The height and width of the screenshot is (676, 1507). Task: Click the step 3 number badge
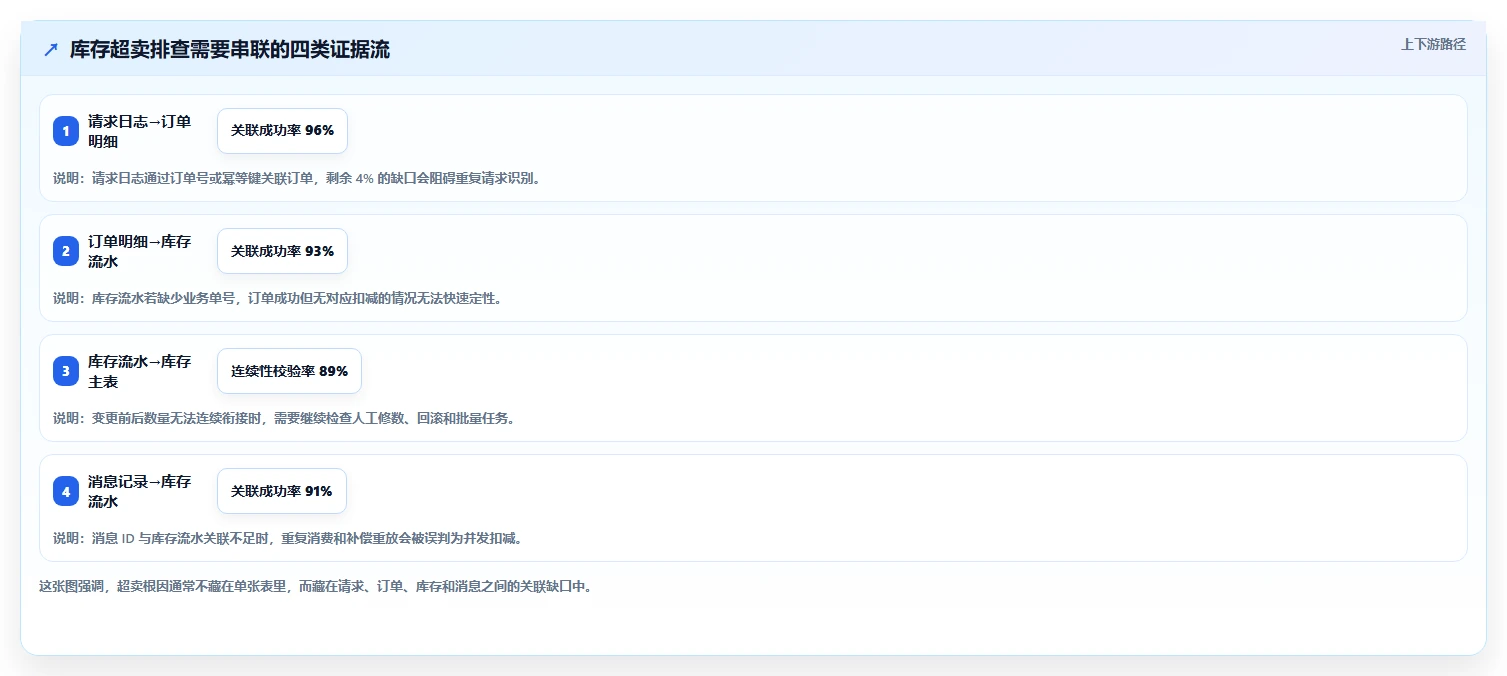pos(66,371)
